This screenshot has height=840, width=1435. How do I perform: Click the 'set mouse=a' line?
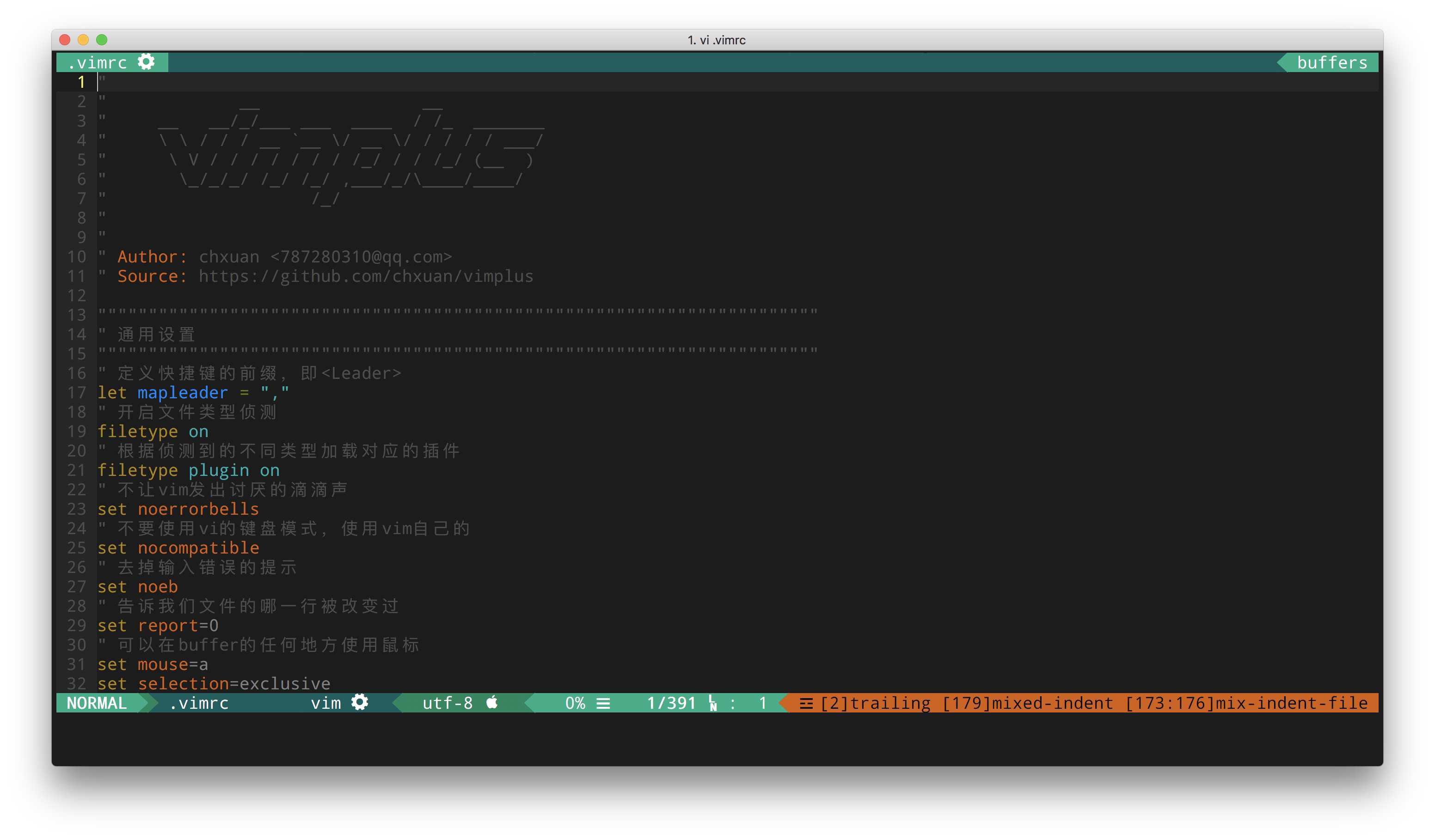(153, 665)
